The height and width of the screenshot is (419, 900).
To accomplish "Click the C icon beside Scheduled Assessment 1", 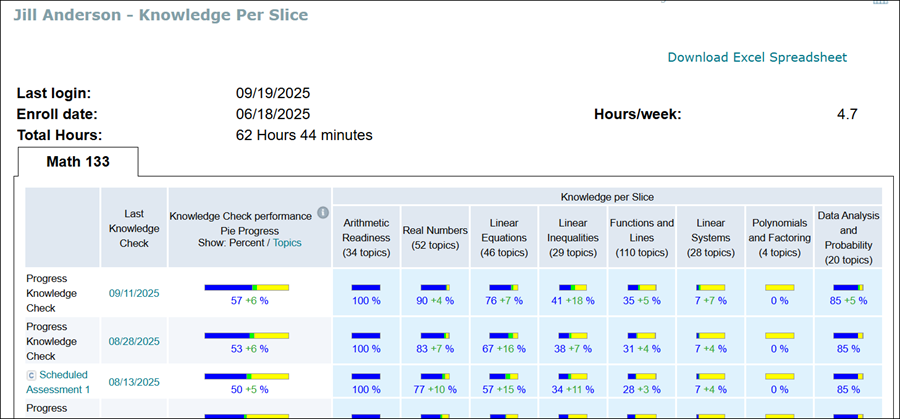I will [31, 375].
